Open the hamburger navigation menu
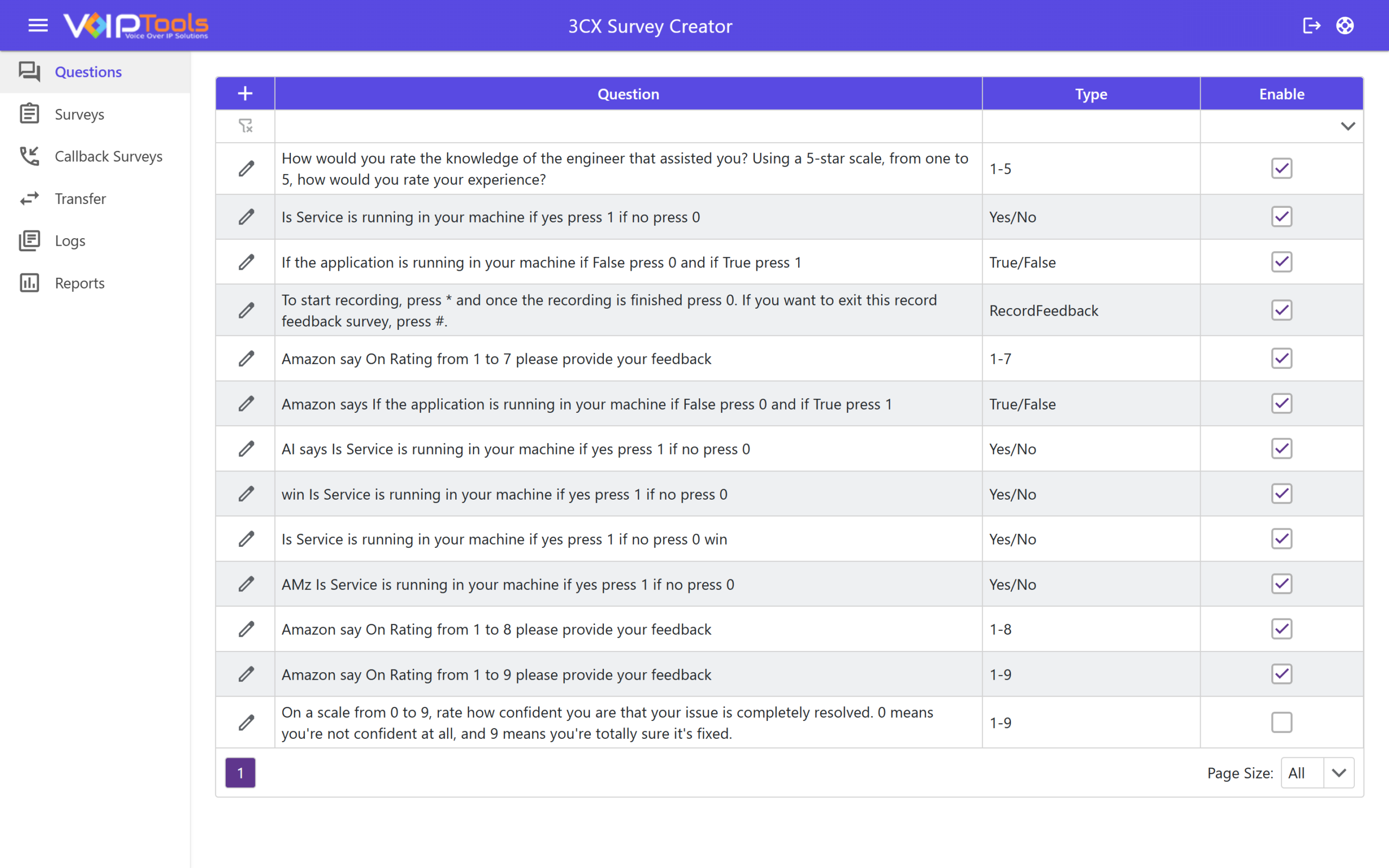1389x868 pixels. point(38,25)
